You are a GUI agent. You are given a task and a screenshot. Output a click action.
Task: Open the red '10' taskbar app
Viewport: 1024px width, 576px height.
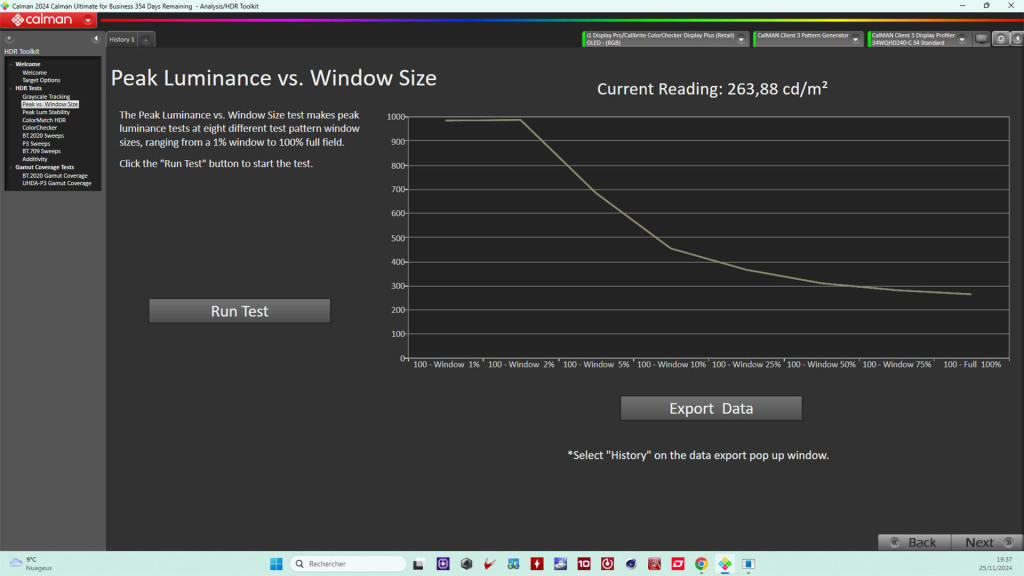[584, 564]
